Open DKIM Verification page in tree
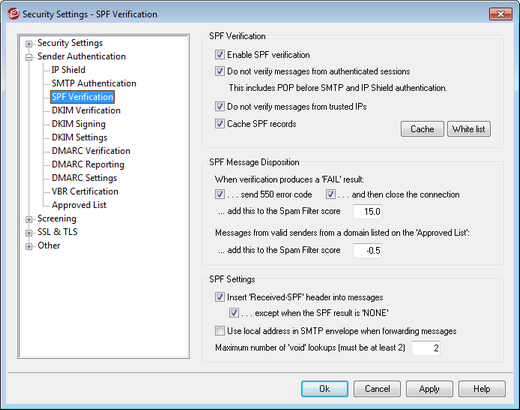520x410 pixels. point(86,110)
